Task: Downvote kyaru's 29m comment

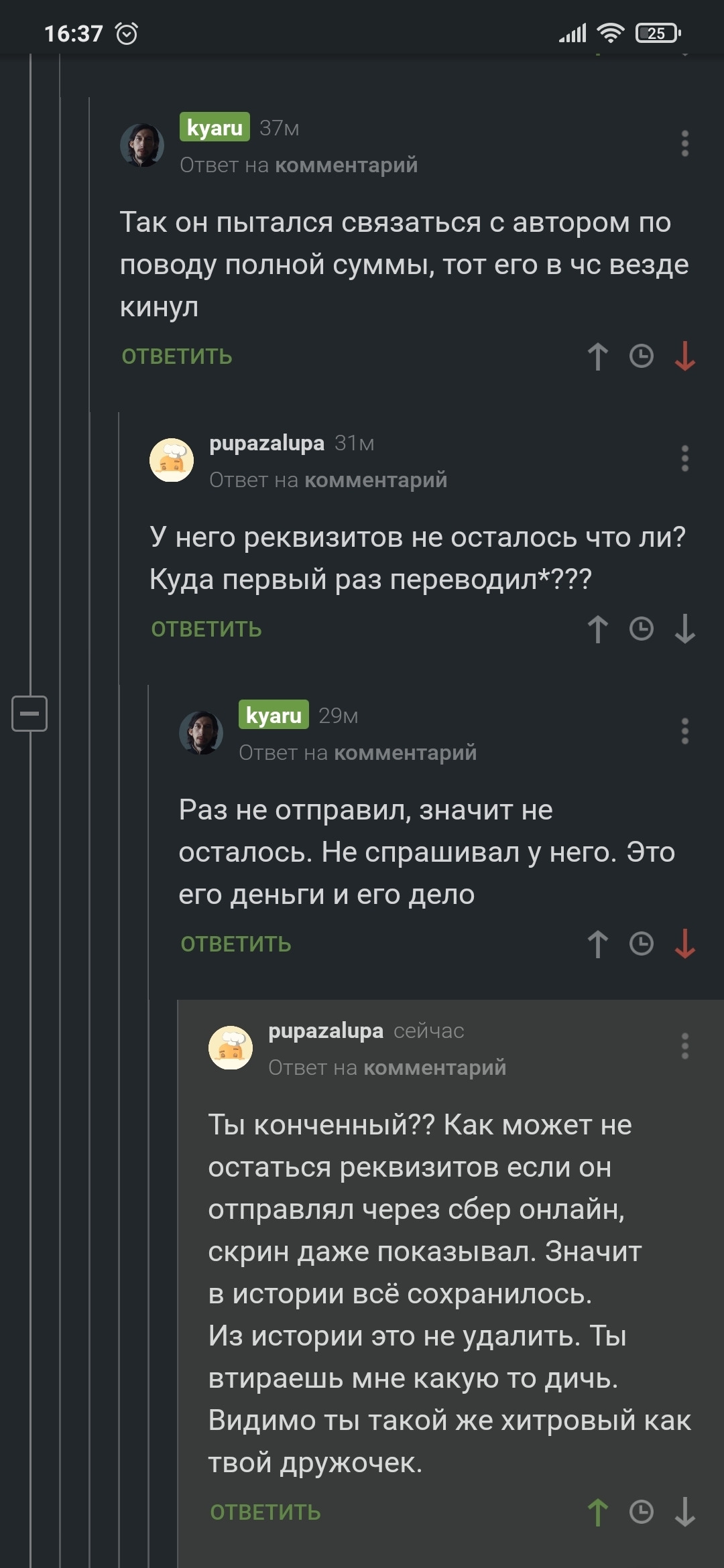Action: coord(684,944)
